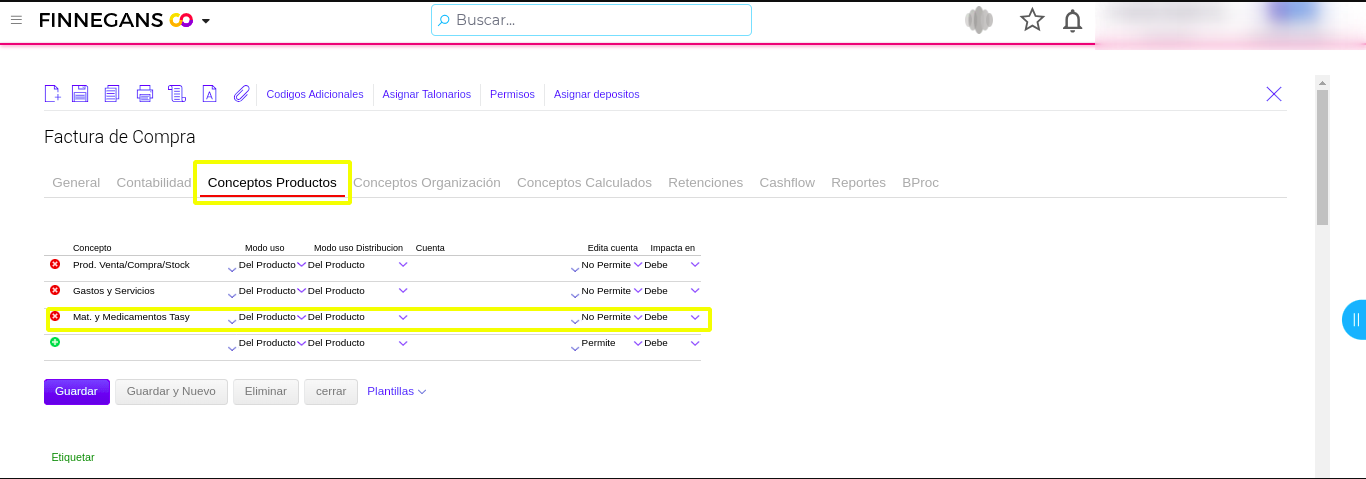Screen dimensions: 1366x479
Task: Click the page with letter A icon
Action: pos(209,94)
